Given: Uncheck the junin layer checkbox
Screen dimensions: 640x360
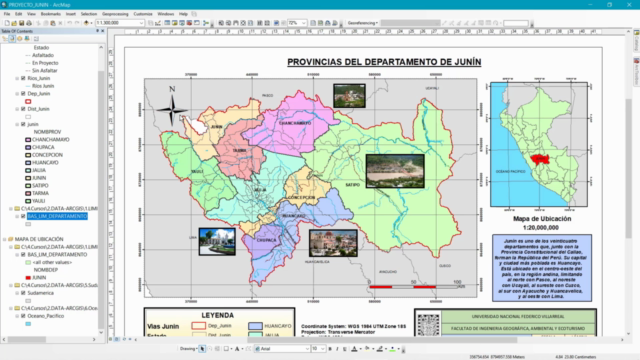Looking at the screenshot, I should coord(23,124).
